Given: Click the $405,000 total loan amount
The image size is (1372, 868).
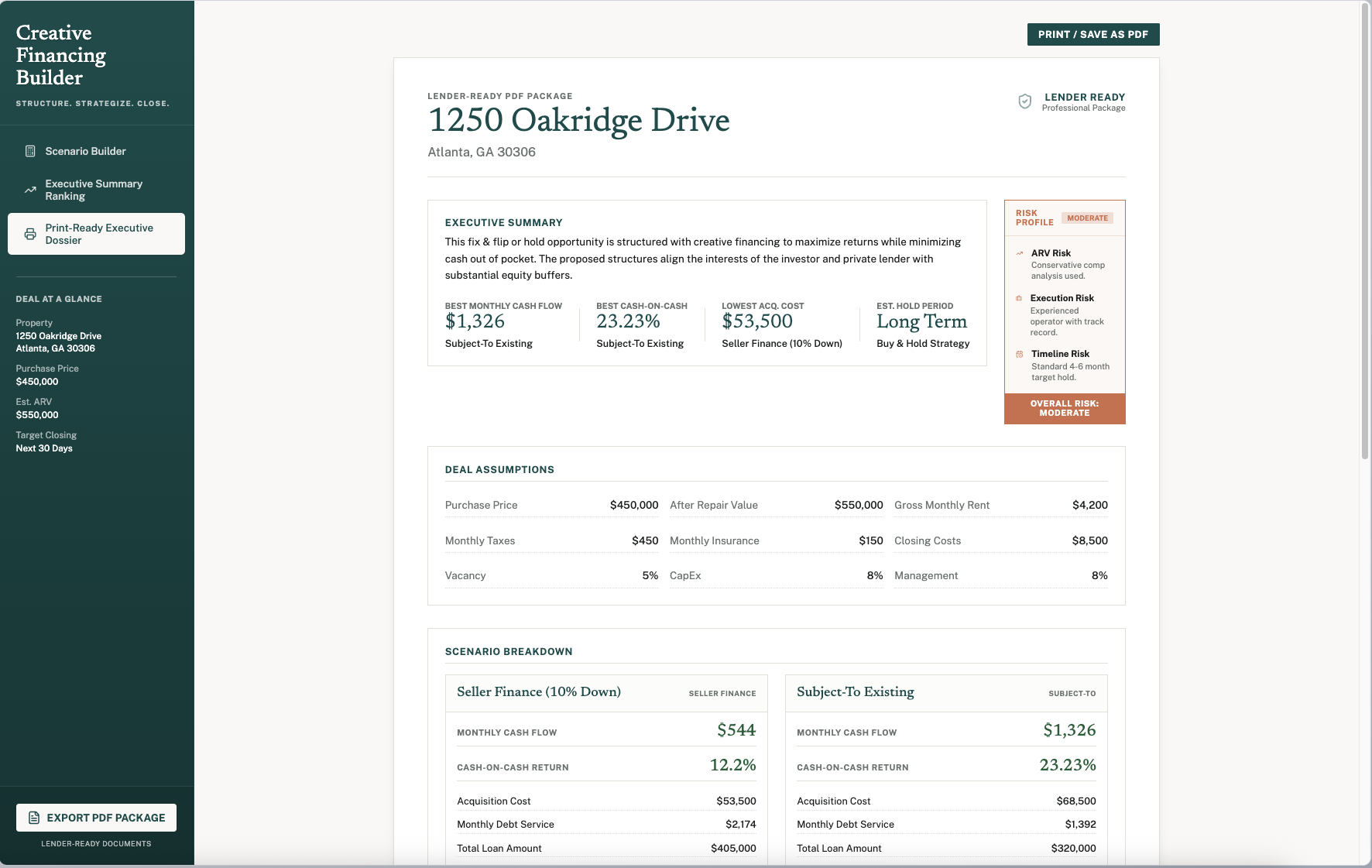Looking at the screenshot, I should (x=733, y=849).
